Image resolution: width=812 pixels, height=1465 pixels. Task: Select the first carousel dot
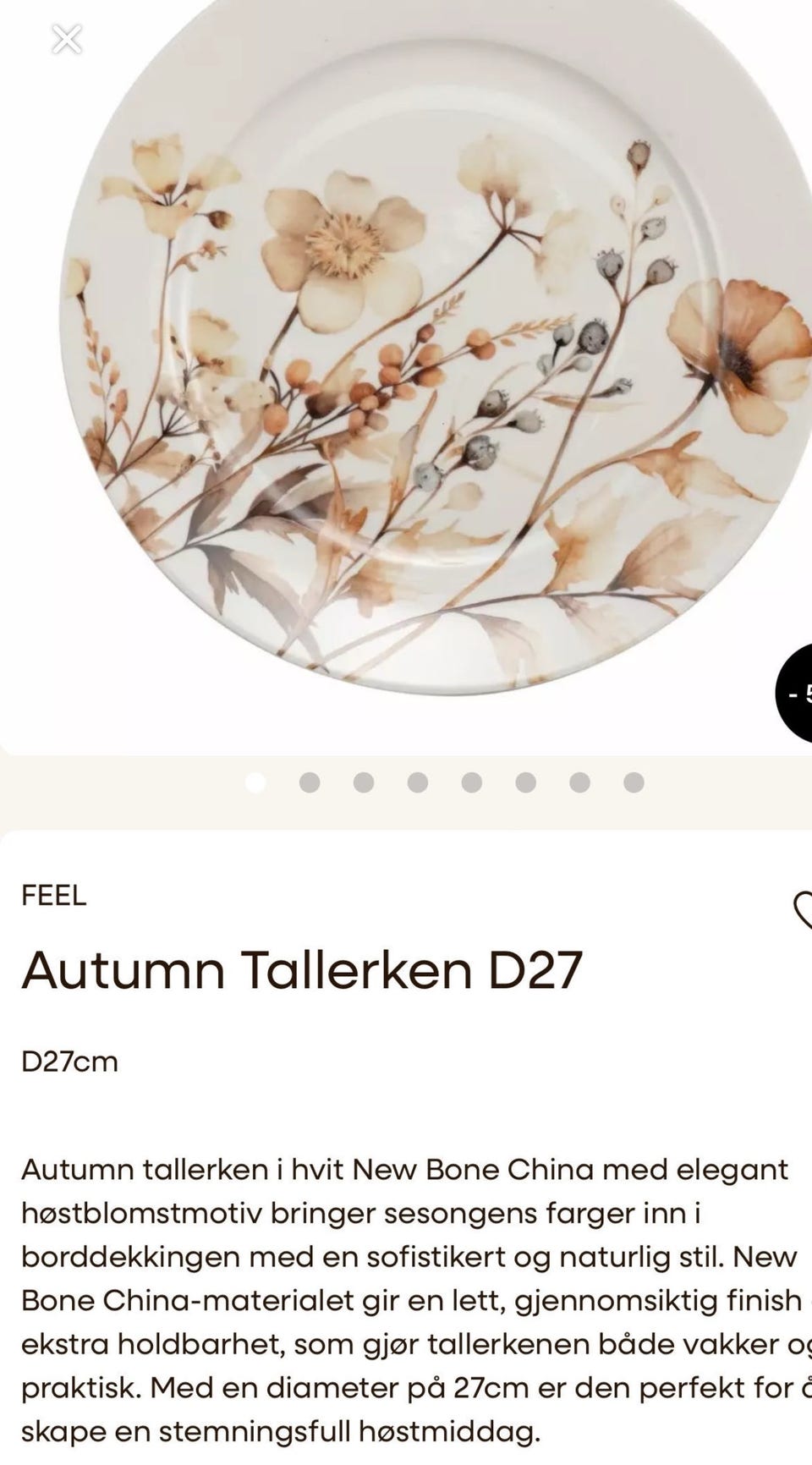[x=255, y=782]
